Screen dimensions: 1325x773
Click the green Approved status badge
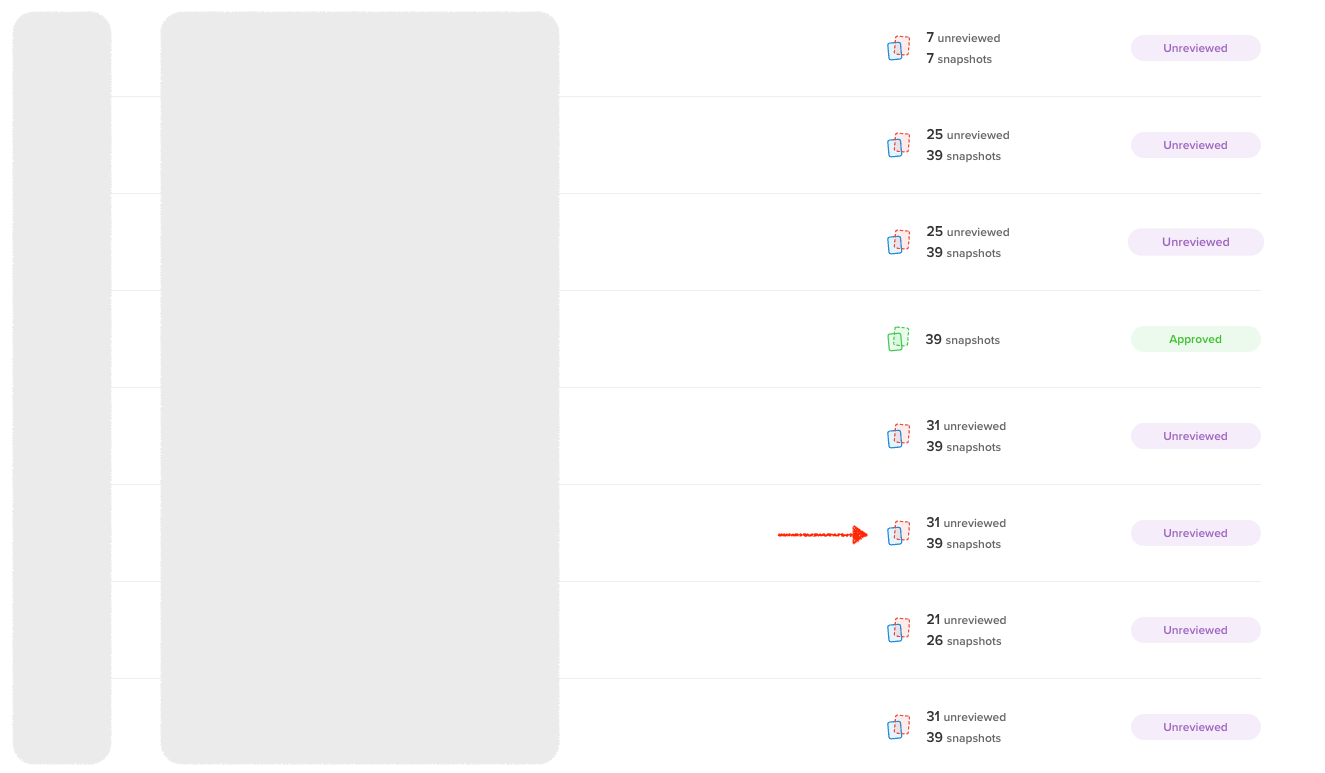point(1195,339)
